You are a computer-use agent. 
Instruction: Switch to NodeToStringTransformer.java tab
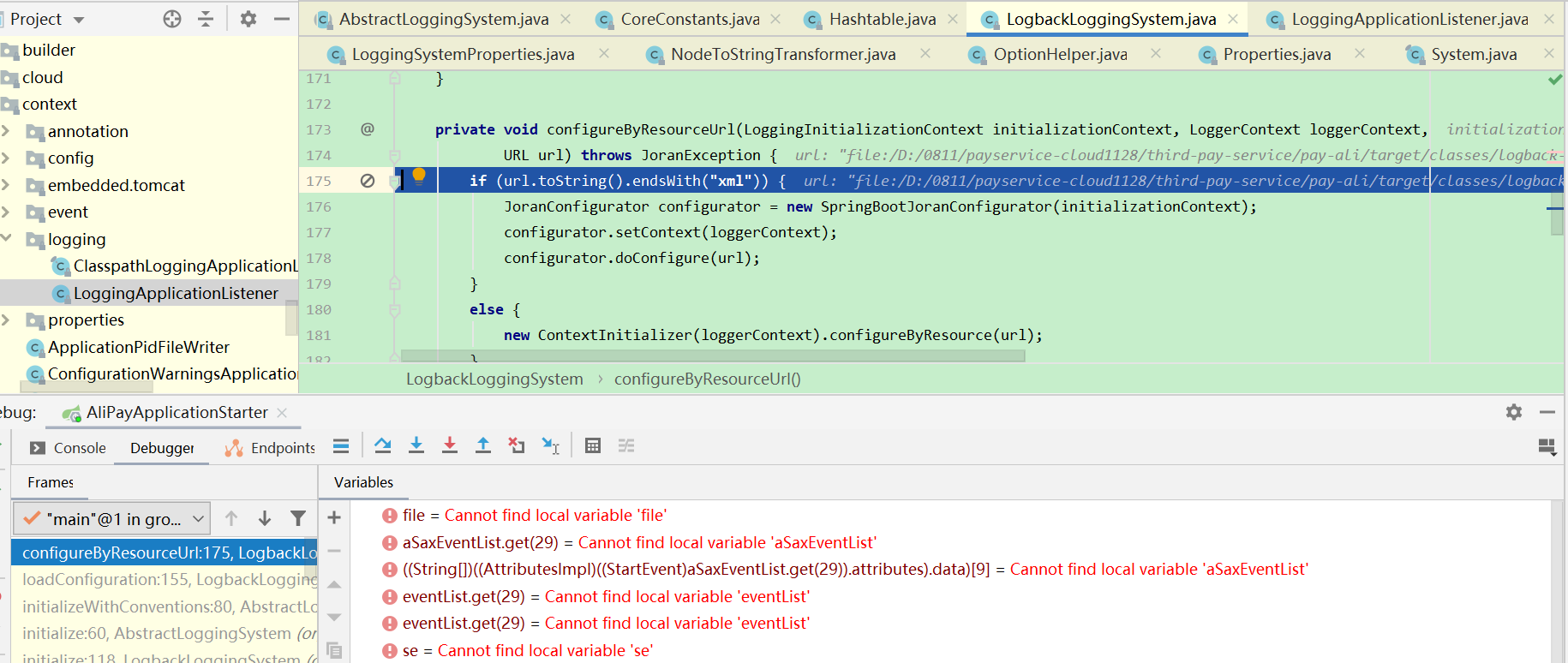click(x=783, y=55)
